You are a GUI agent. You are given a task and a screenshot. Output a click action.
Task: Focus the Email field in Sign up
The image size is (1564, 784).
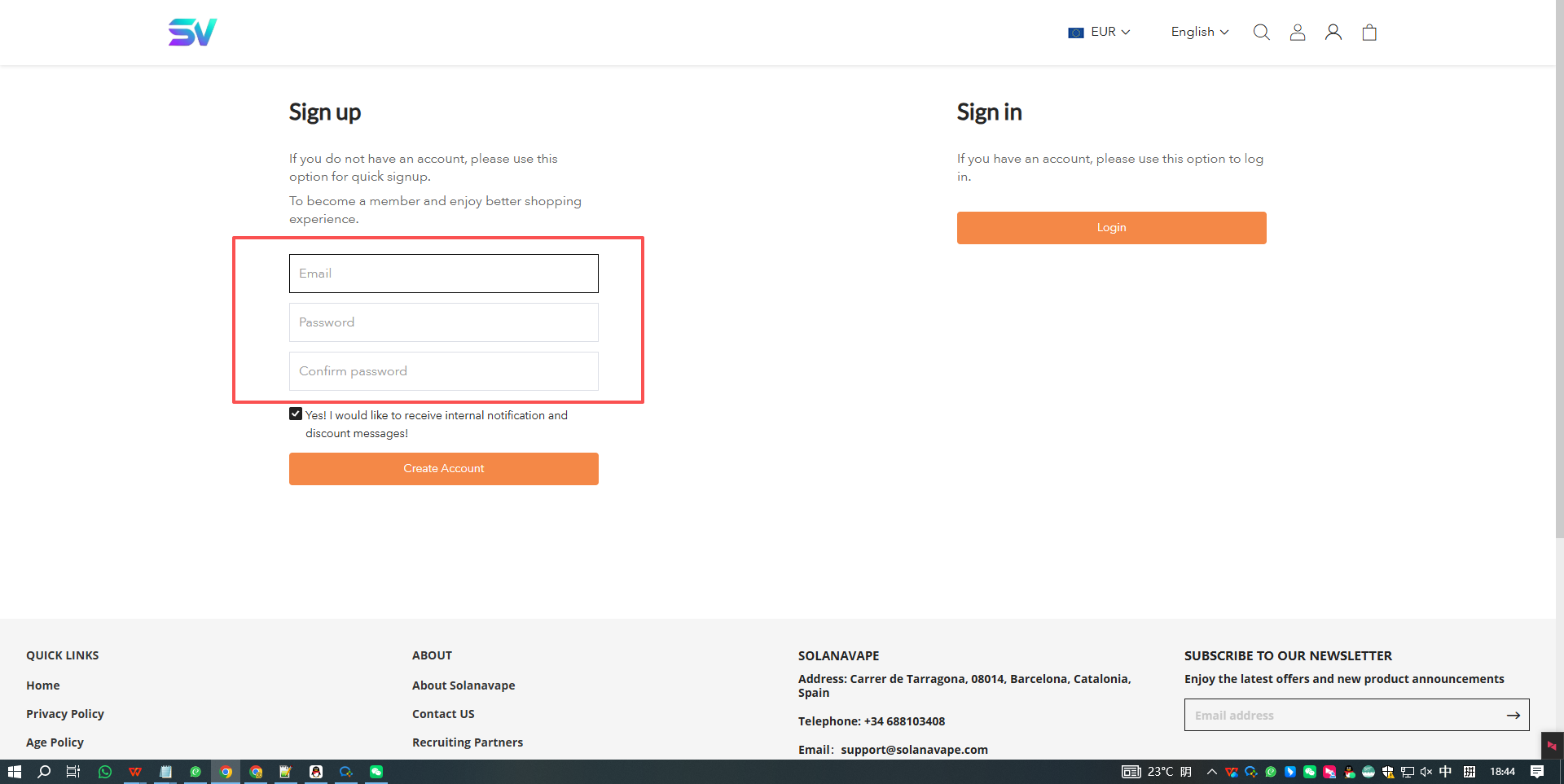tap(444, 274)
